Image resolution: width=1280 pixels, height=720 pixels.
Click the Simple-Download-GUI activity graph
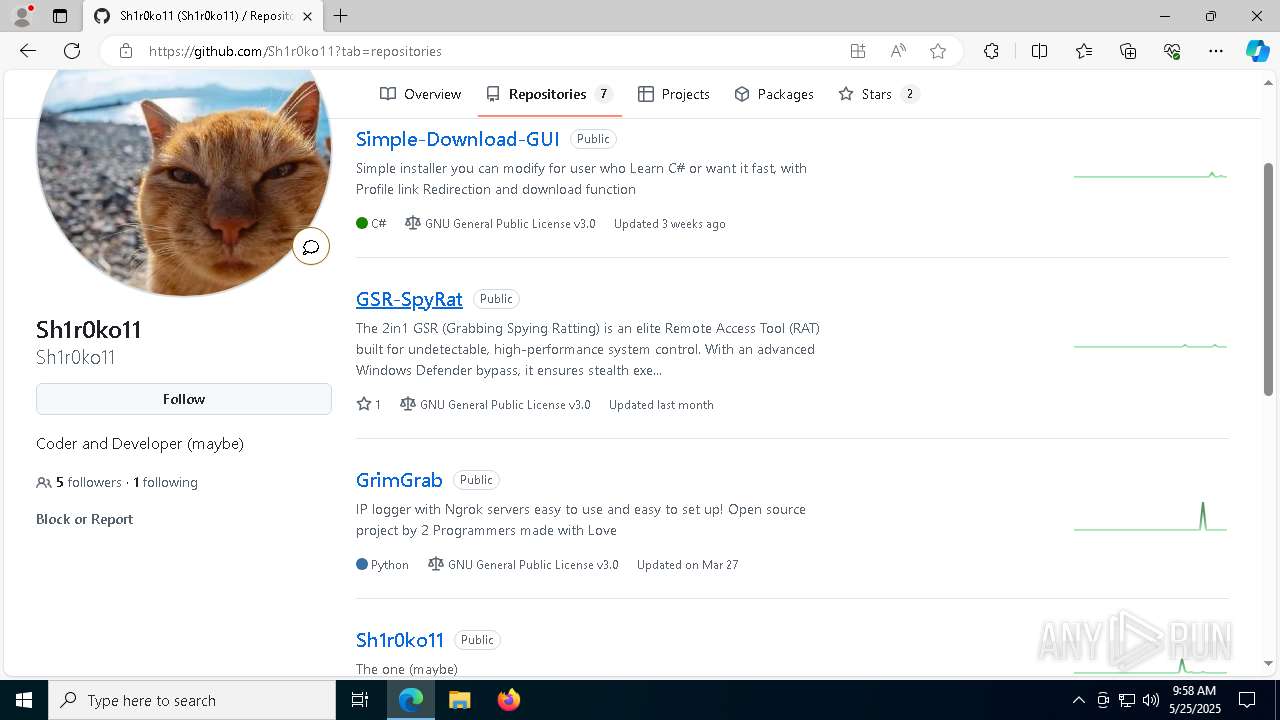(1150, 175)
